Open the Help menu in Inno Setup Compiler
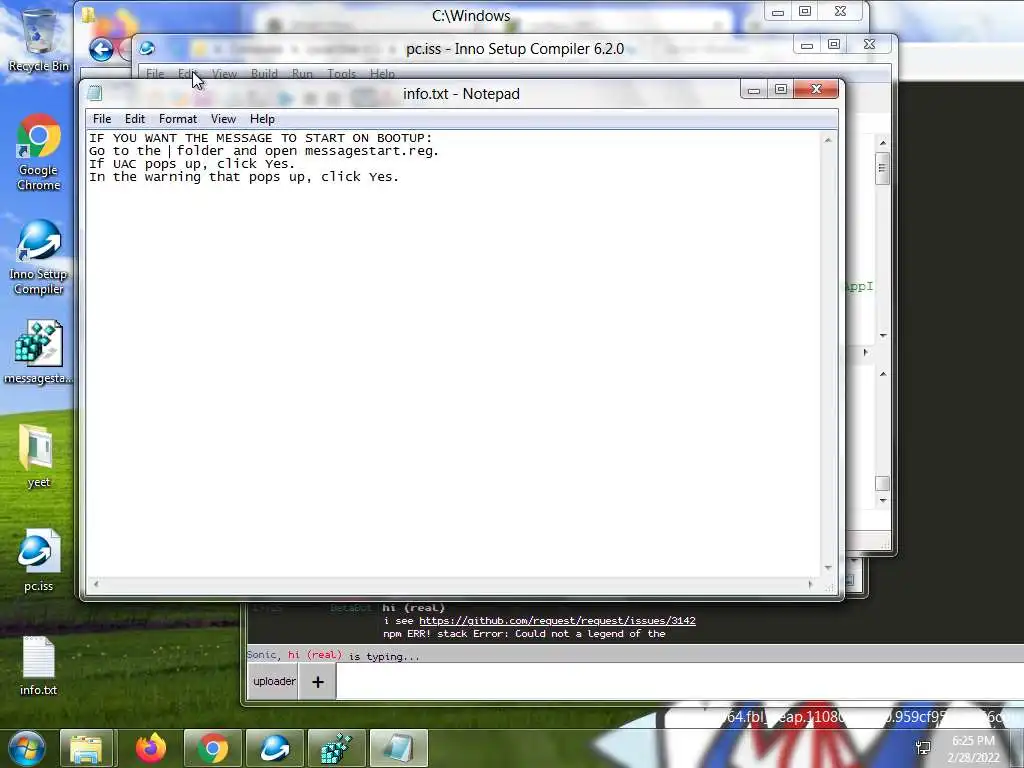The width and height of the screenshot is (1024, 768). pyautogui.click(x=382, y=74)
